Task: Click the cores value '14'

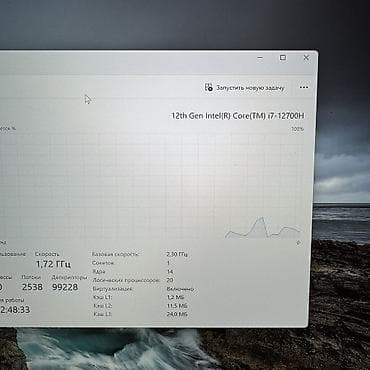Action: (x=170, y=272)
